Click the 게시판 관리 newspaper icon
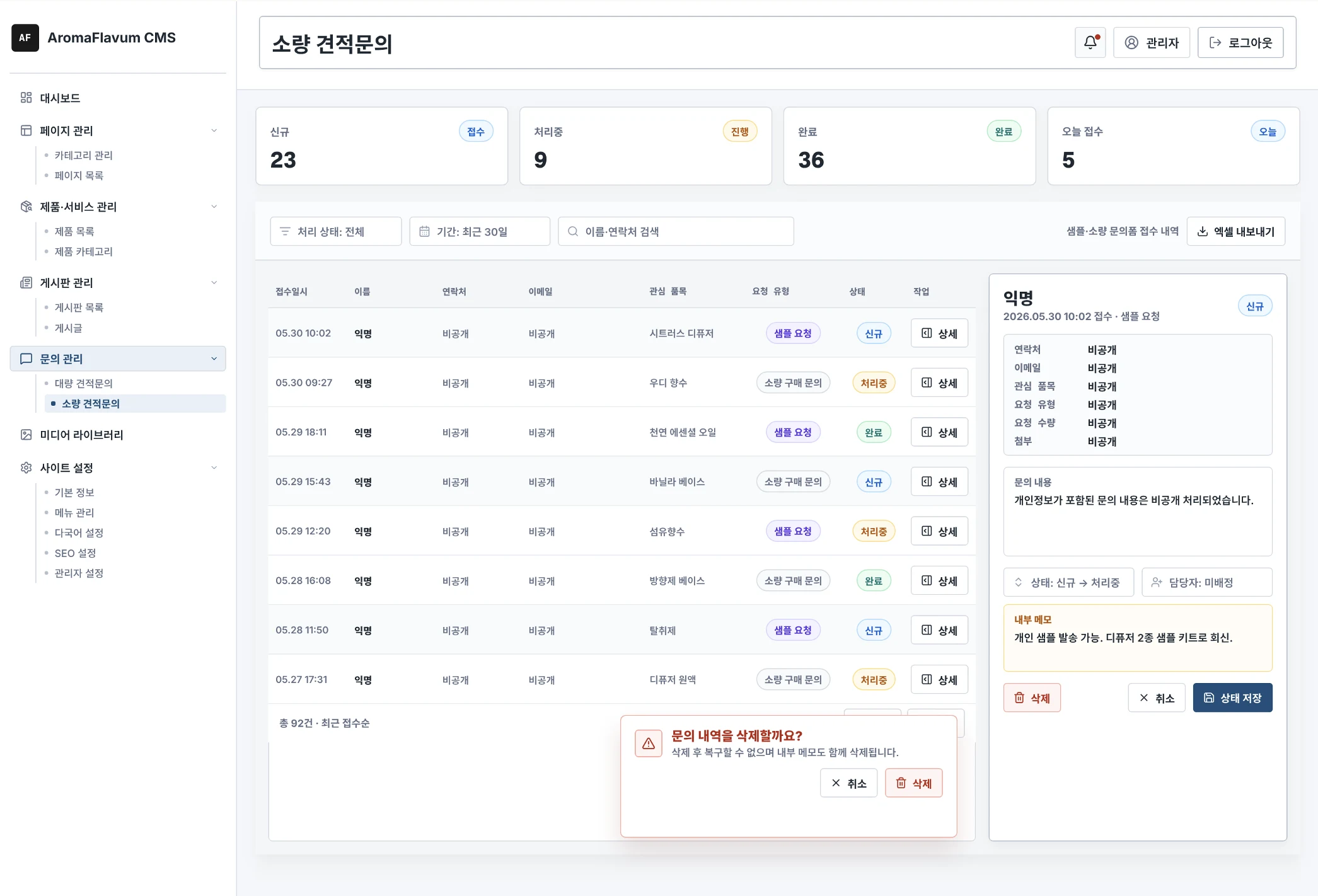The height and width of the screenshot is (896, 1318). click(x=26, y=282)
